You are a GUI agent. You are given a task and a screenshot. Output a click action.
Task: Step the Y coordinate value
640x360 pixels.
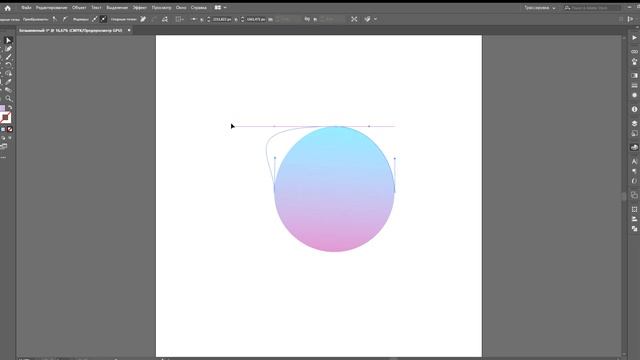[x=242, y=19]
